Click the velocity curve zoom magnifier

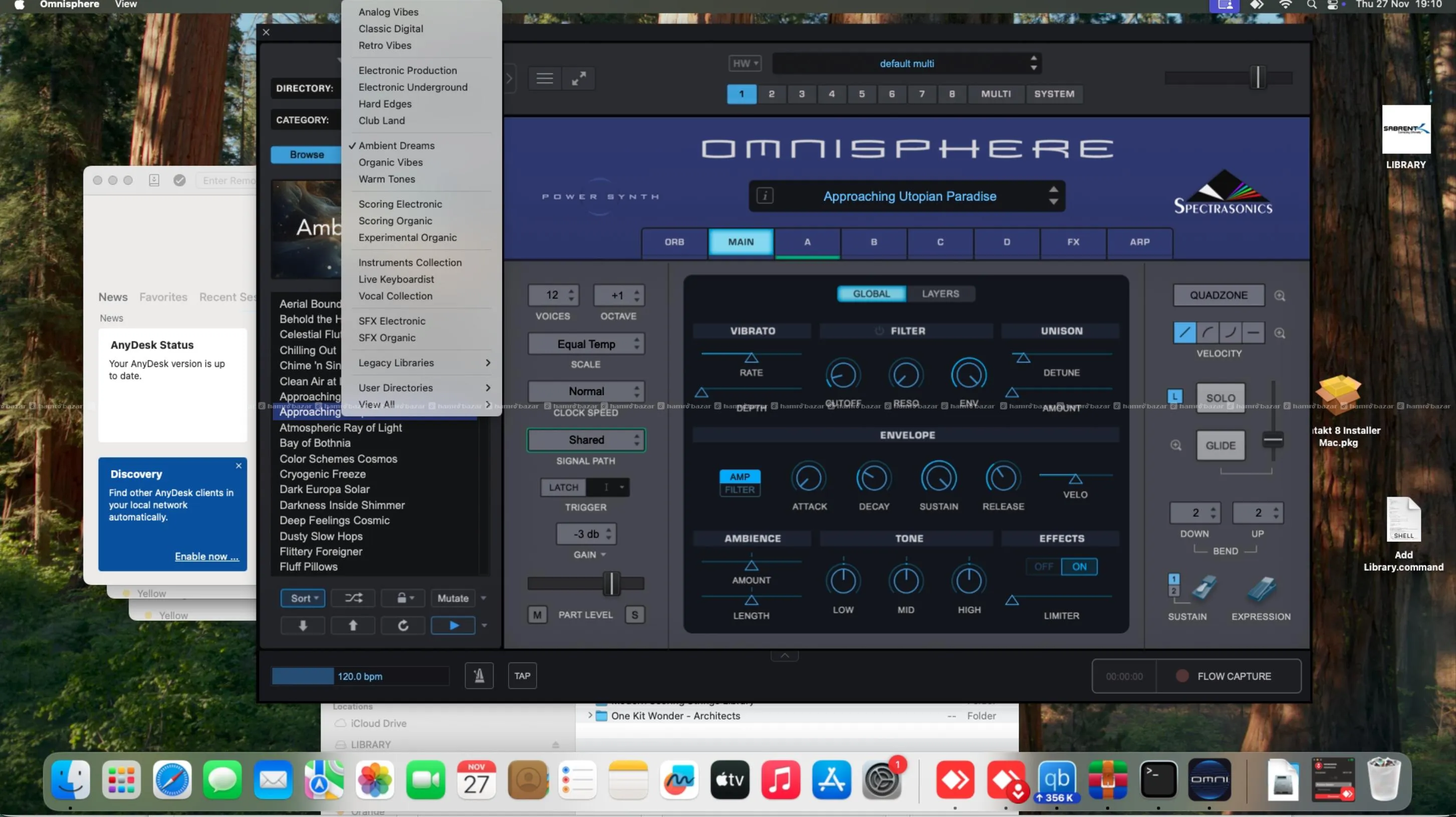(1280, 333)
